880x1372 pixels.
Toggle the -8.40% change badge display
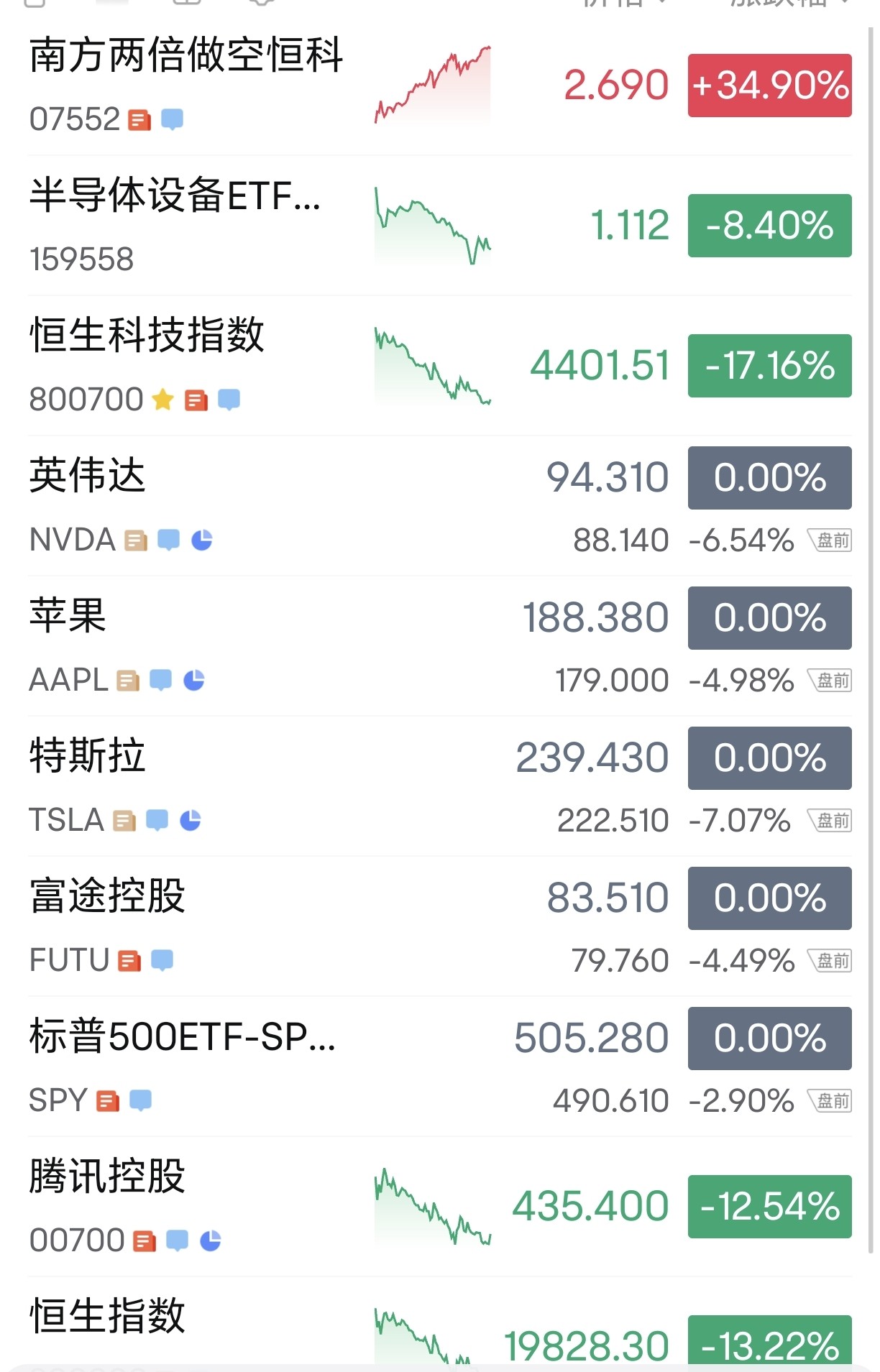[769, 226]
